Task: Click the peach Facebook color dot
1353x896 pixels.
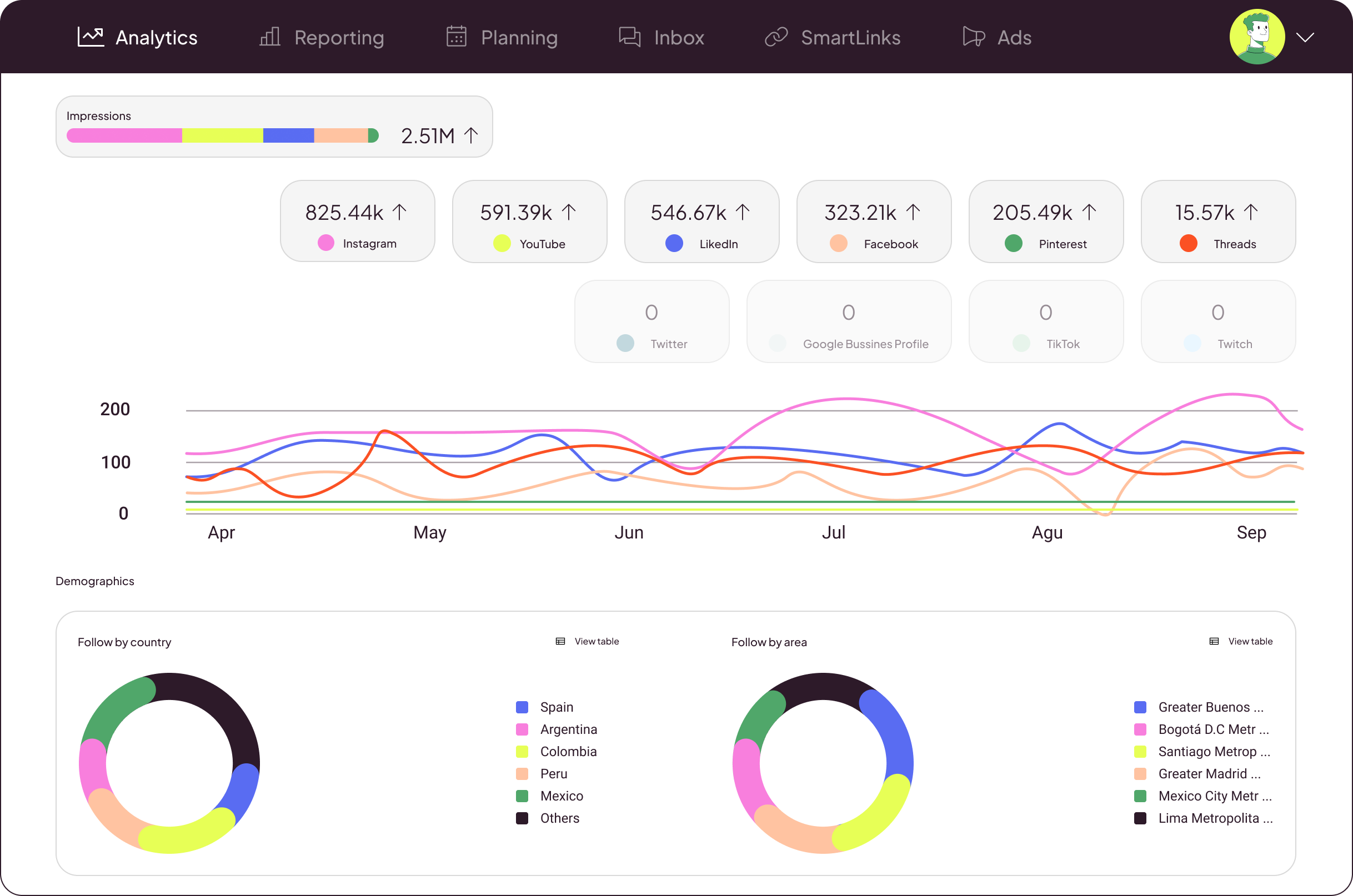Action: (839, 243)
